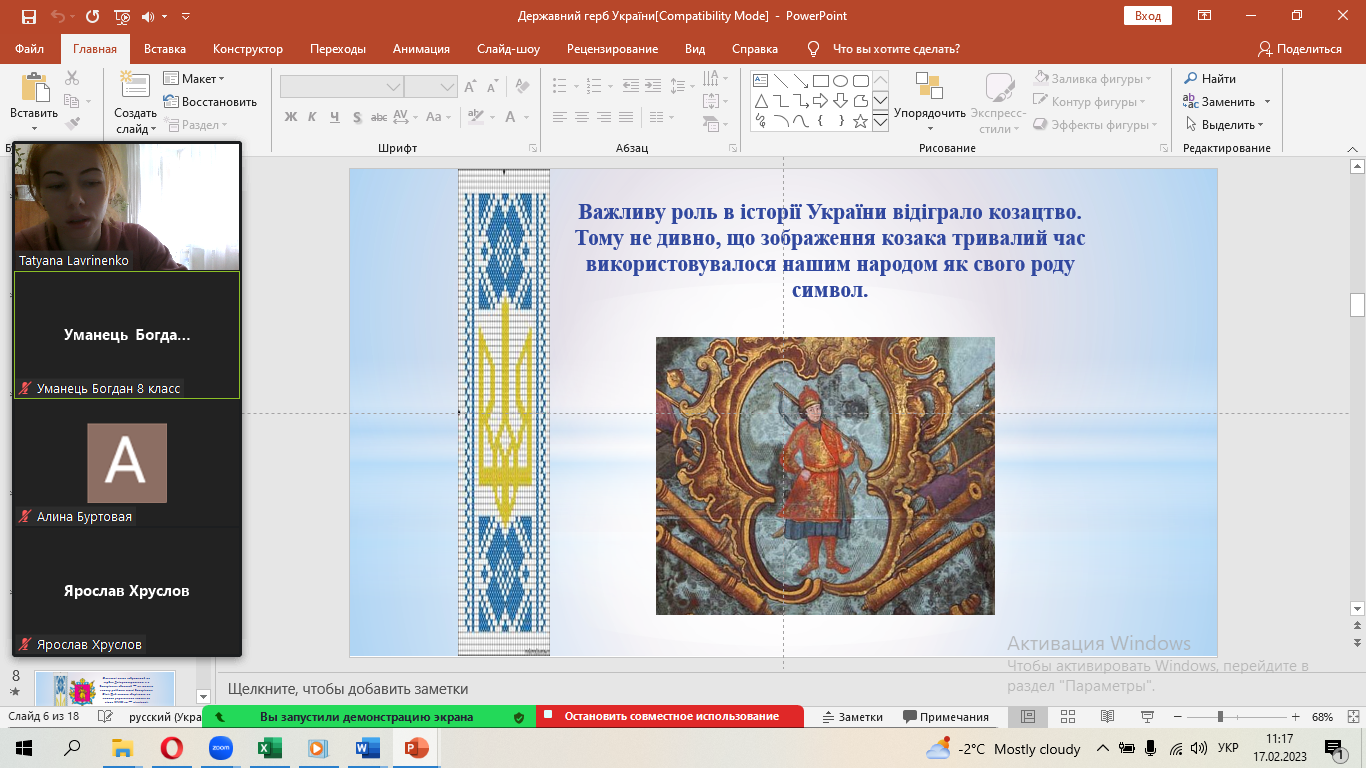The height and width of the screenshot is (768, 1366).
Task: Switch to the Insert (Вставка) tab
Action: click(x=165, y=49)
